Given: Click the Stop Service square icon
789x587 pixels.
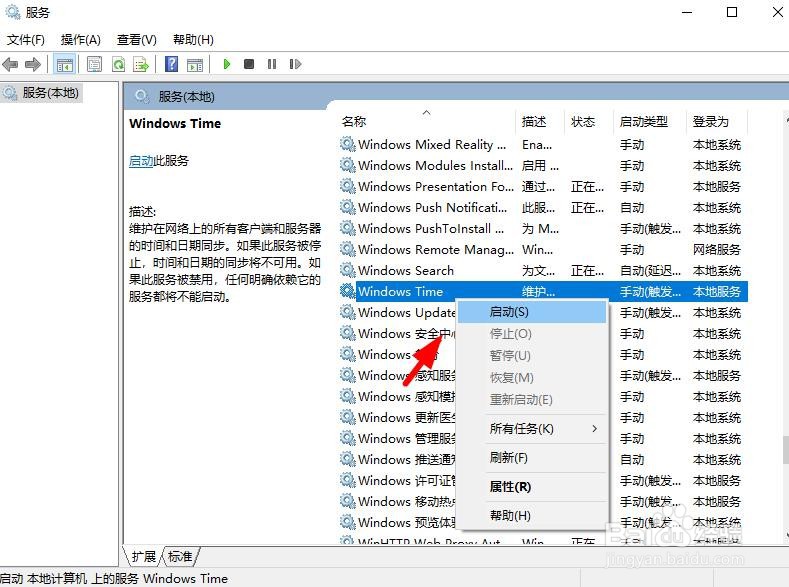Looking at the screenshot, I should (249, 64).
